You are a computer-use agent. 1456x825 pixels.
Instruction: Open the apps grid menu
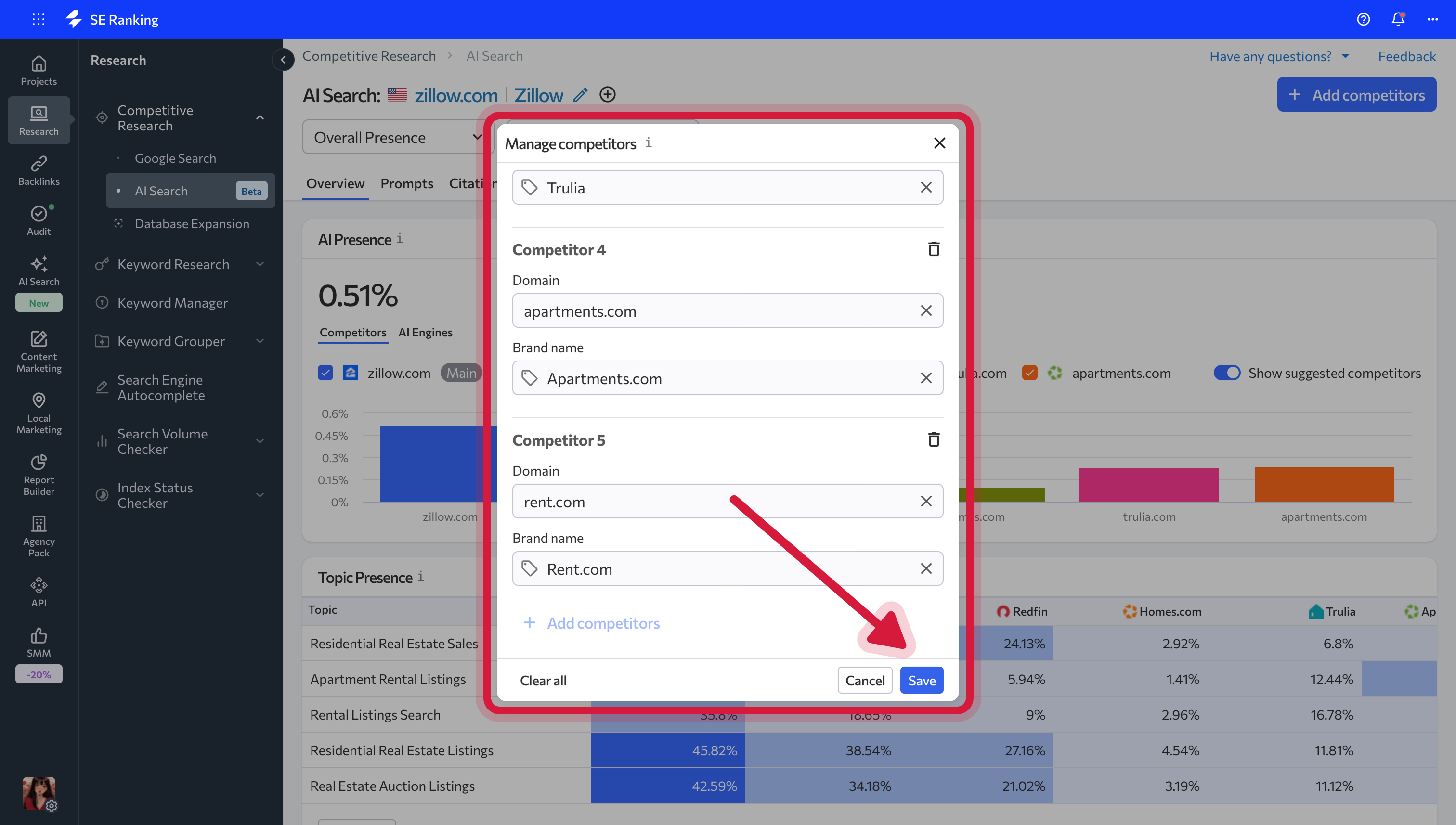tap(38, 19)
